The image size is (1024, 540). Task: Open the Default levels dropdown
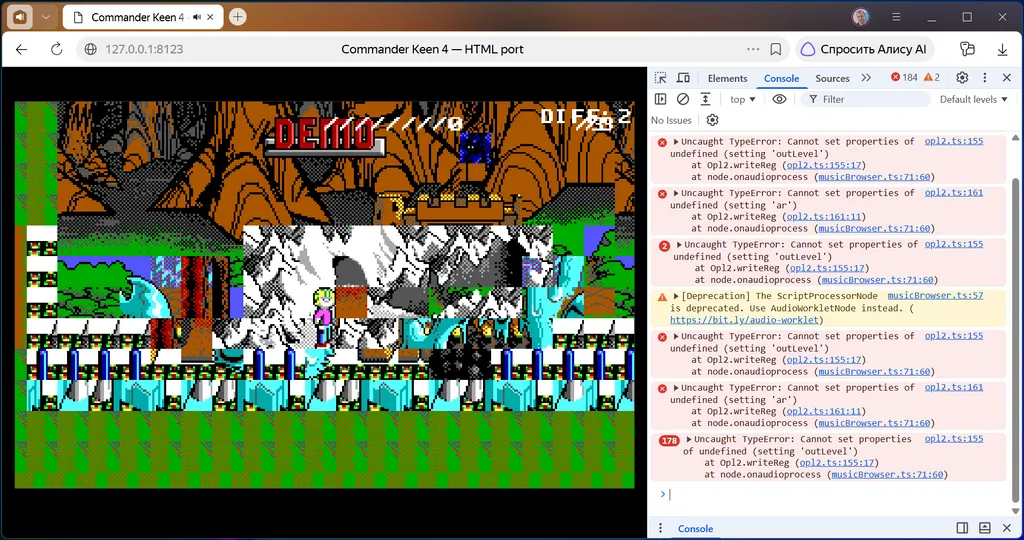974,99
